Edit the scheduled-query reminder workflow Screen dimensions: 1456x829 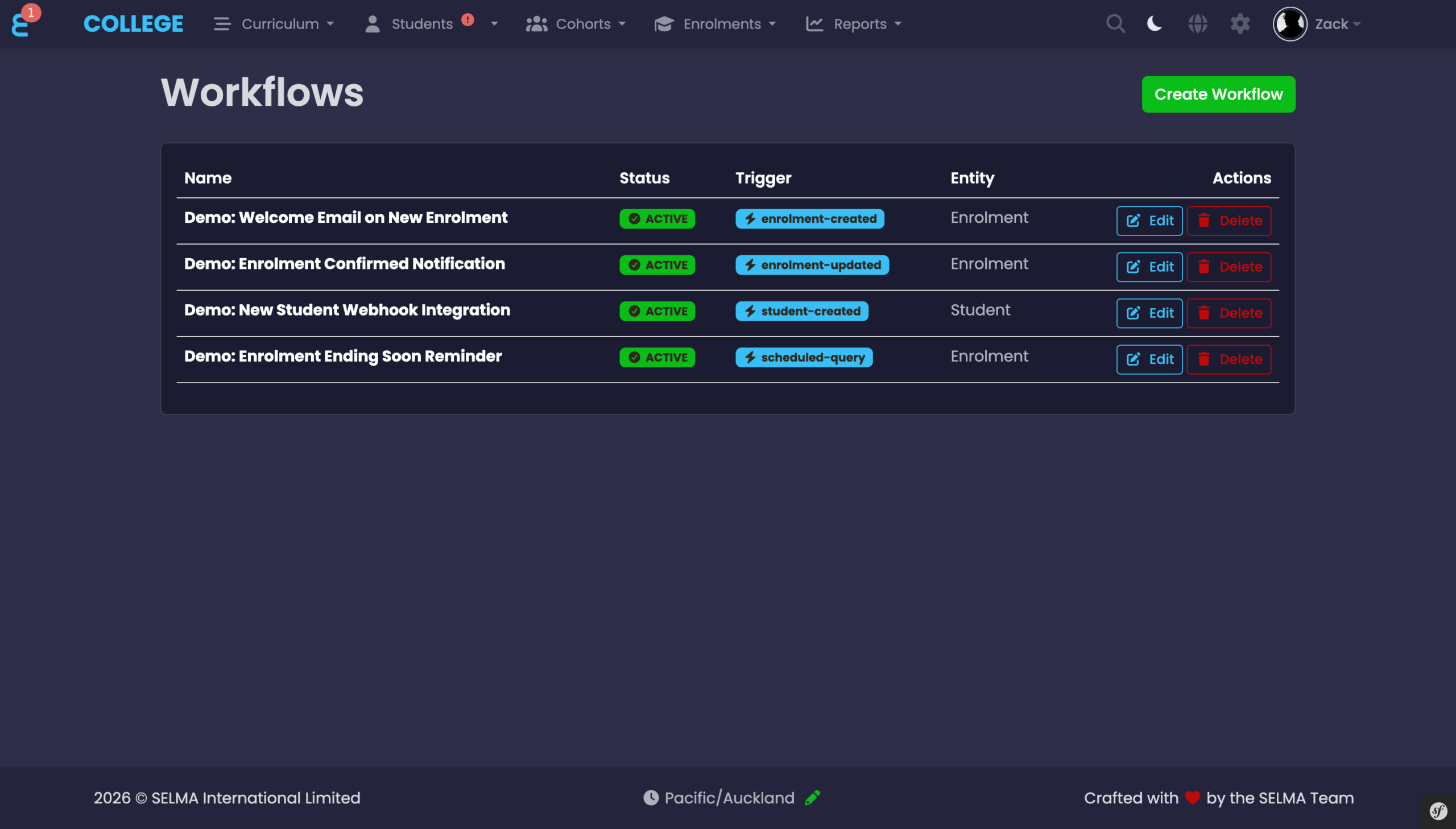(x=1149, y=359)
